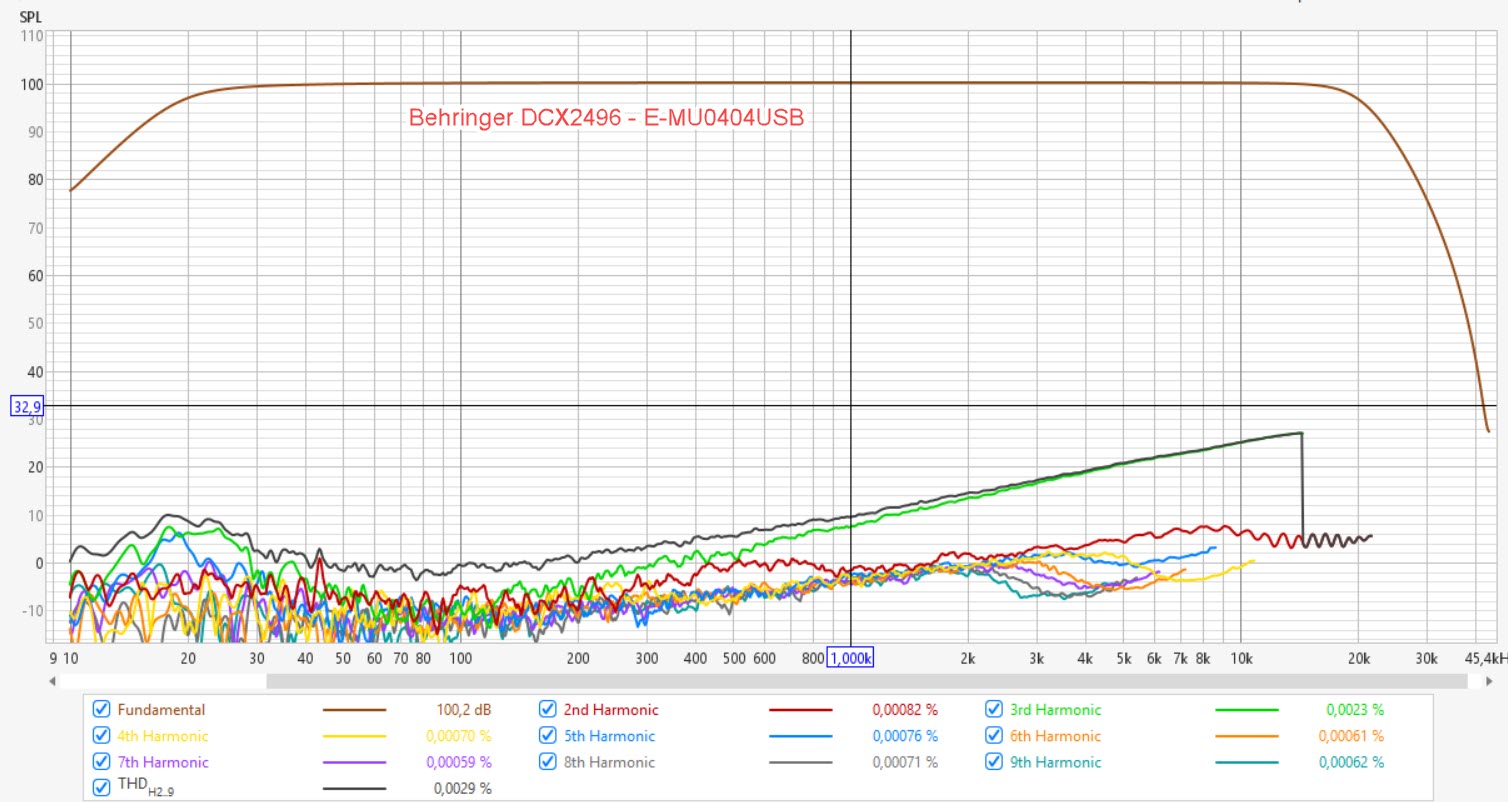Hide the 9th Harmonic trace

pos(994,762)
